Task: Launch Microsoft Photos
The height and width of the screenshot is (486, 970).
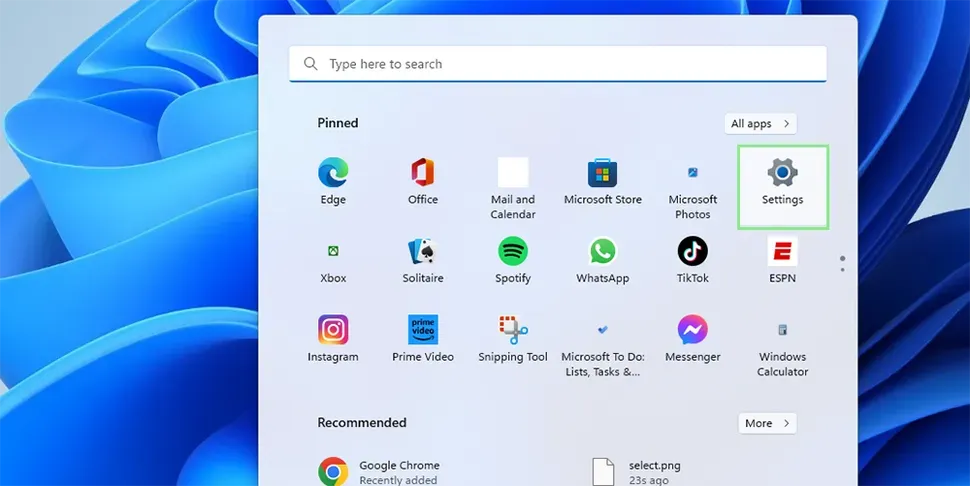Action: tap(693, 188)
